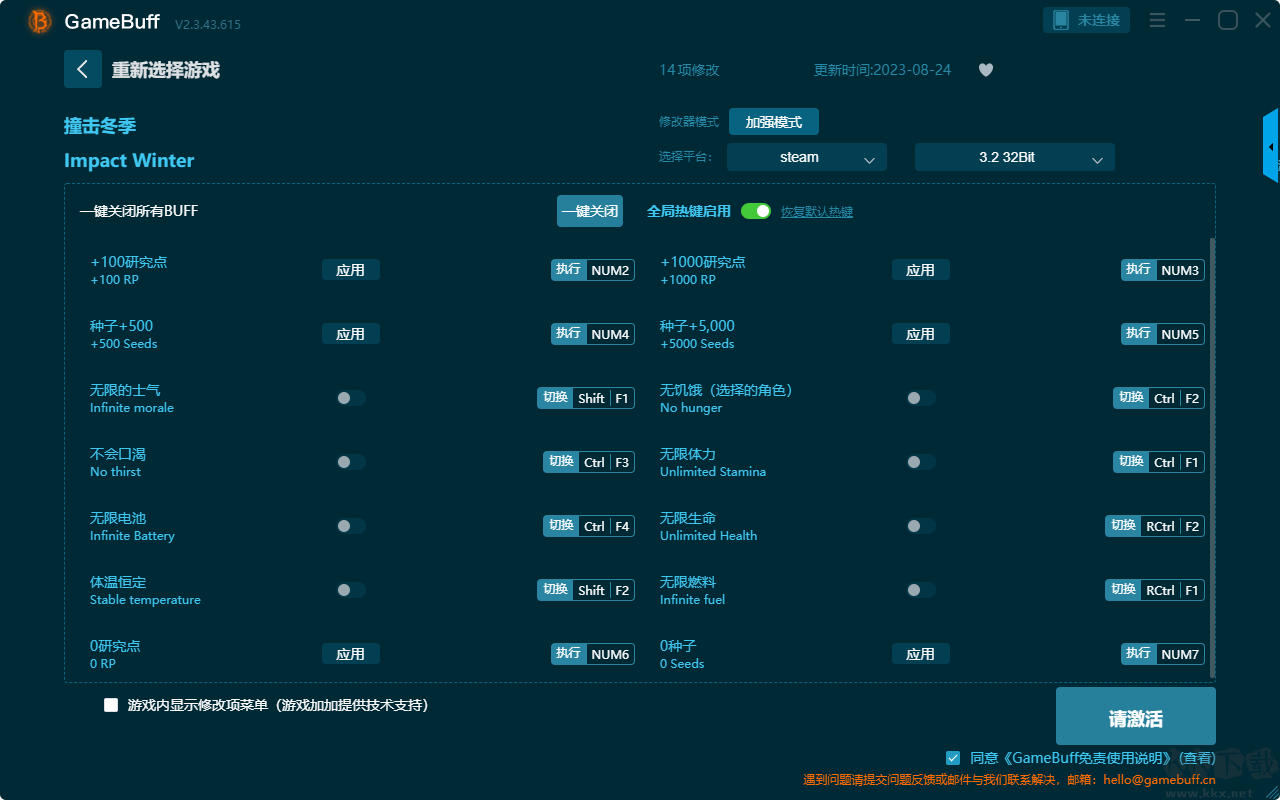Expand the blue side panel arrow
1280x800 pixels.
click(x=1271, y=146)
